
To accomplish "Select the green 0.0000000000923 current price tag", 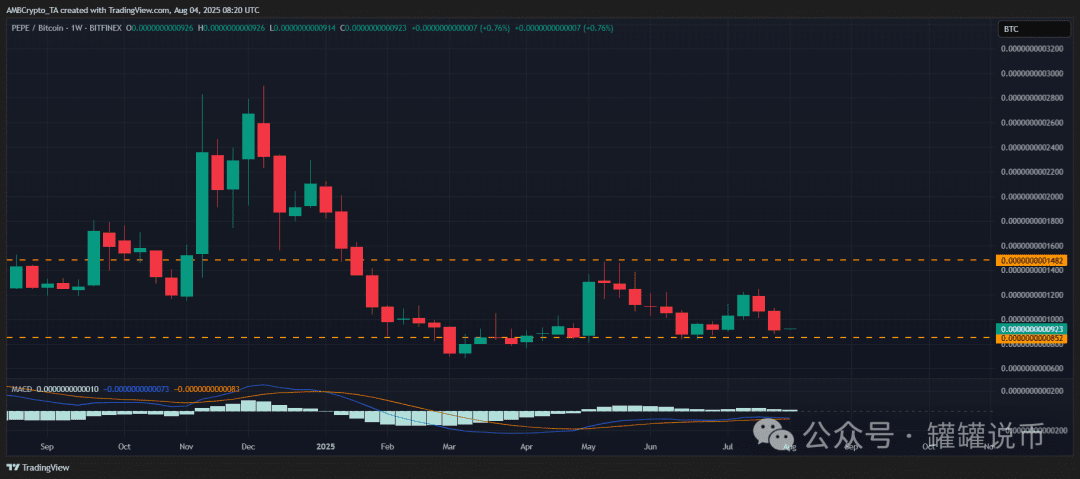I will [1033, 329].
